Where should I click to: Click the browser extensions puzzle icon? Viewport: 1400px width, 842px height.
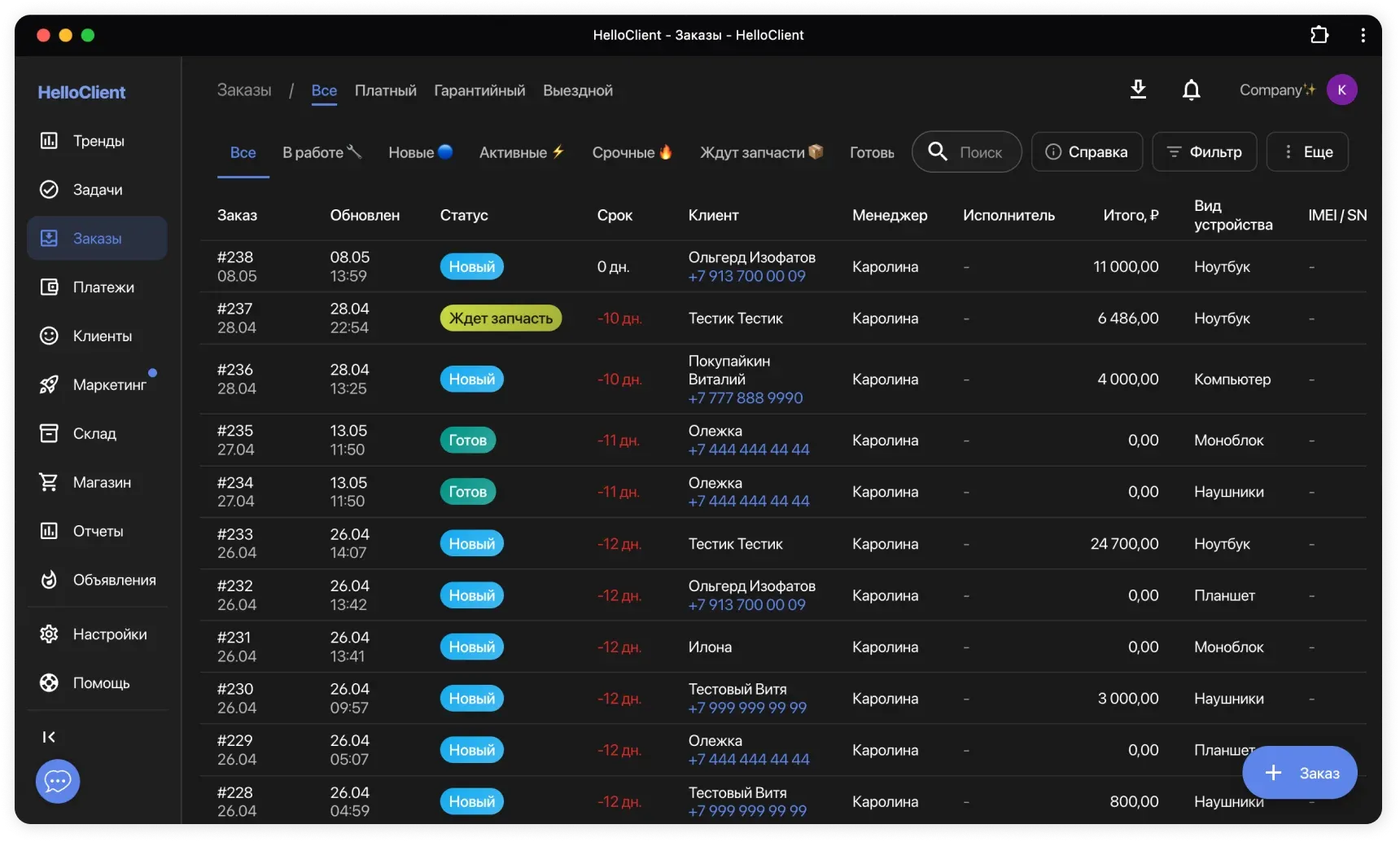pyautogui.click(x=1319, y=35)
